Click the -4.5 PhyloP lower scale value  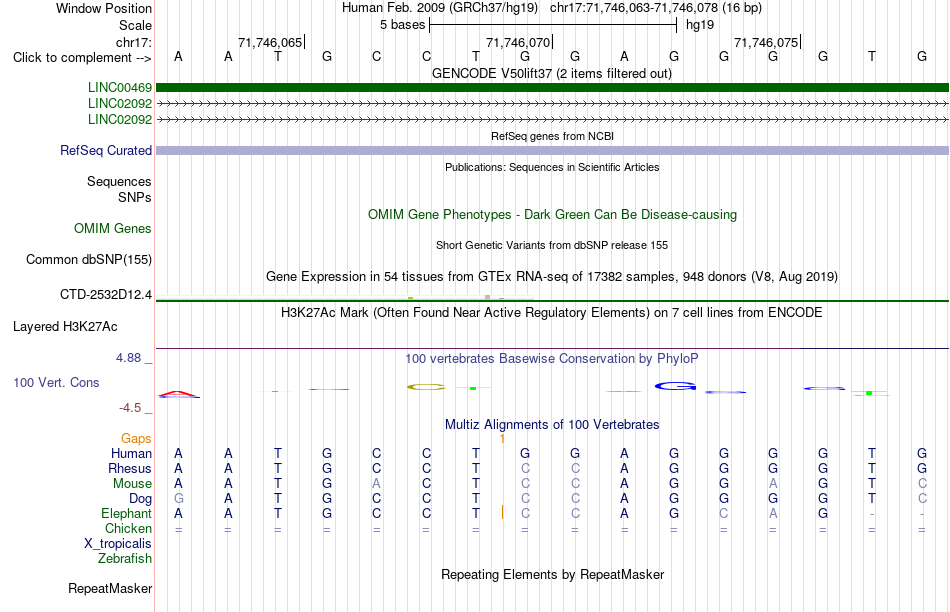coord(130,408)
